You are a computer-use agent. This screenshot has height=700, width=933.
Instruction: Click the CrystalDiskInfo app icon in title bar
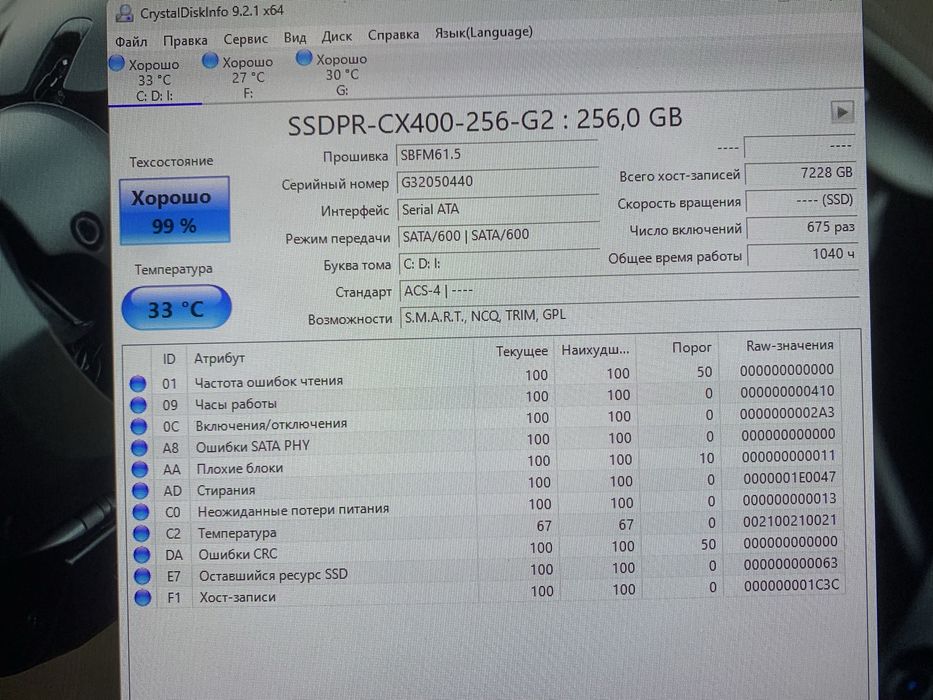(125, 13)
